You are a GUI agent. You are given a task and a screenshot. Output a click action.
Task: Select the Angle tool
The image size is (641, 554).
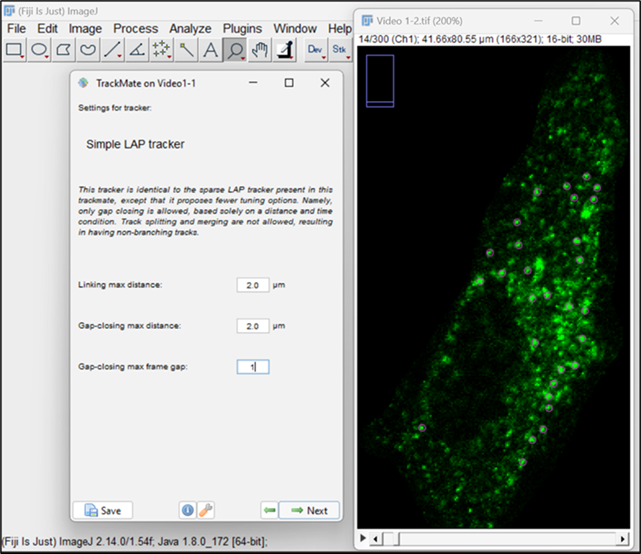(x=137, y=50)
